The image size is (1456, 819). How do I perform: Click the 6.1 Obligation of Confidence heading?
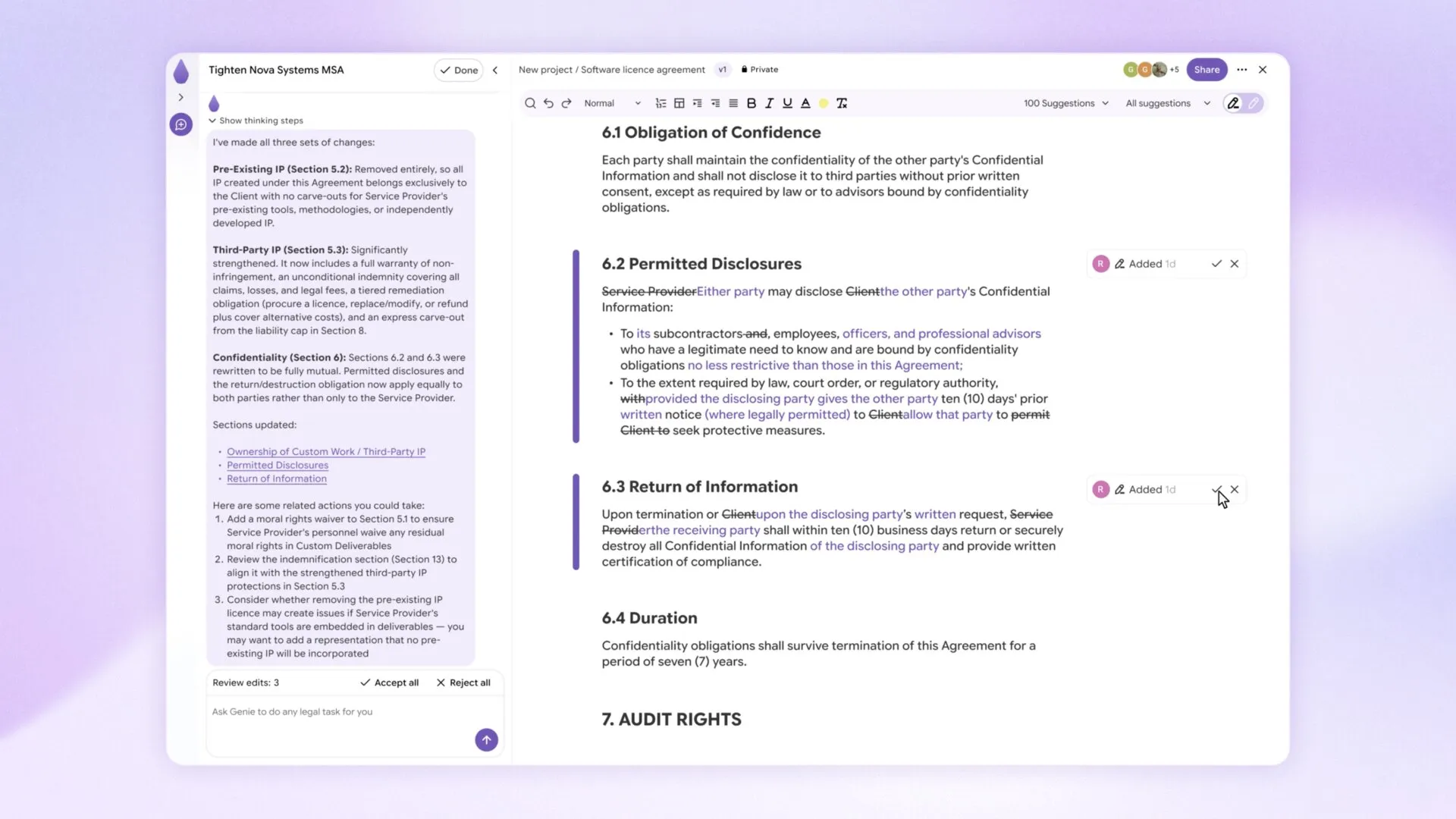pos(711,133)
